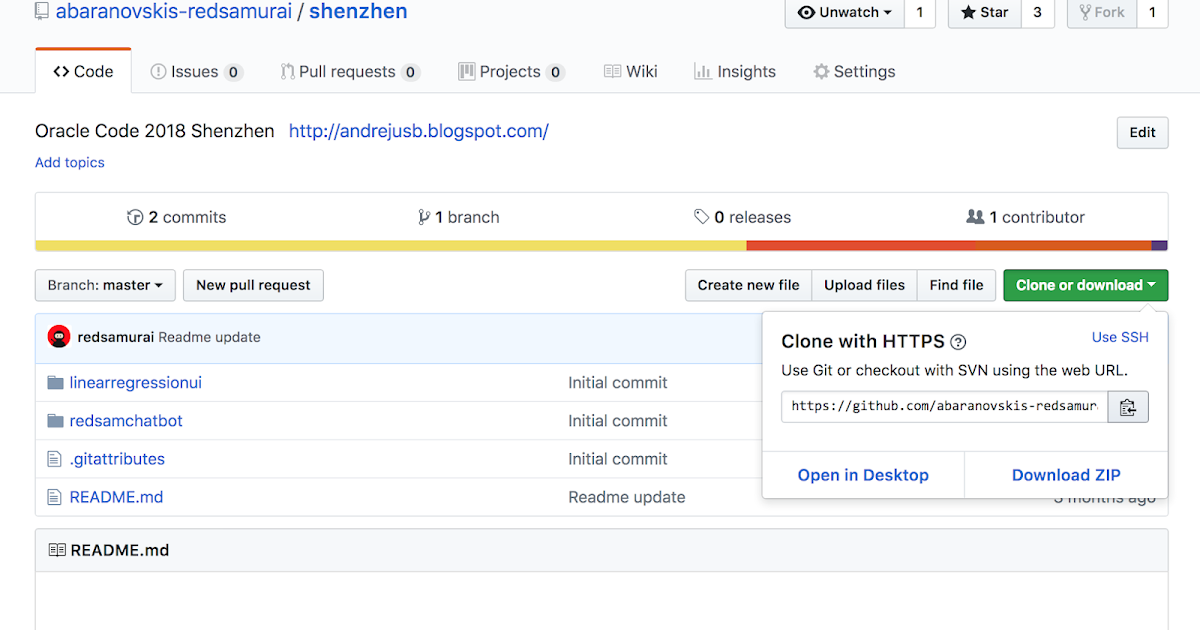Open the Clone or download dropdown
1200x630 pixels.
1085,285
